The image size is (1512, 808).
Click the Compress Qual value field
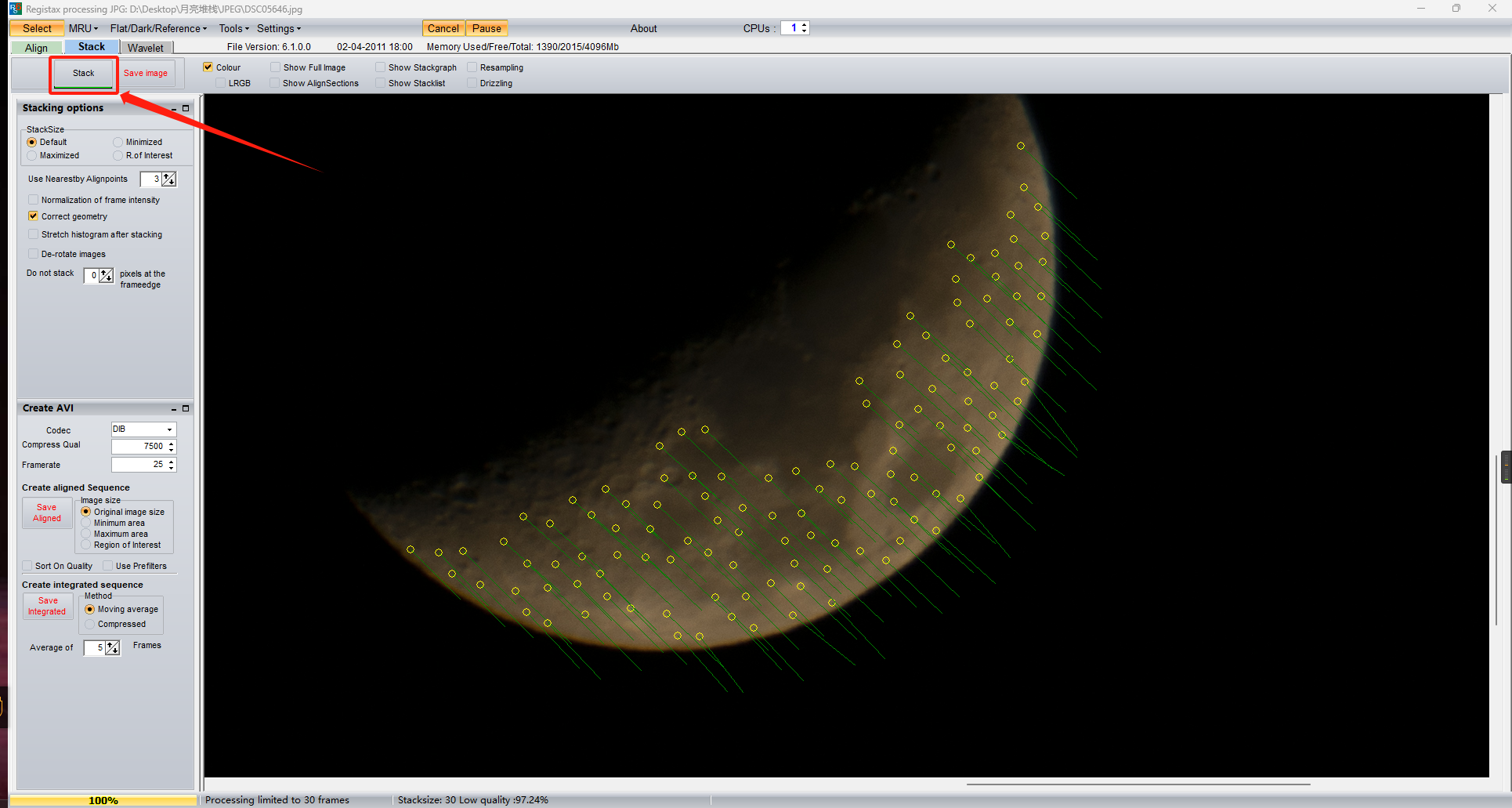[139, 447]
